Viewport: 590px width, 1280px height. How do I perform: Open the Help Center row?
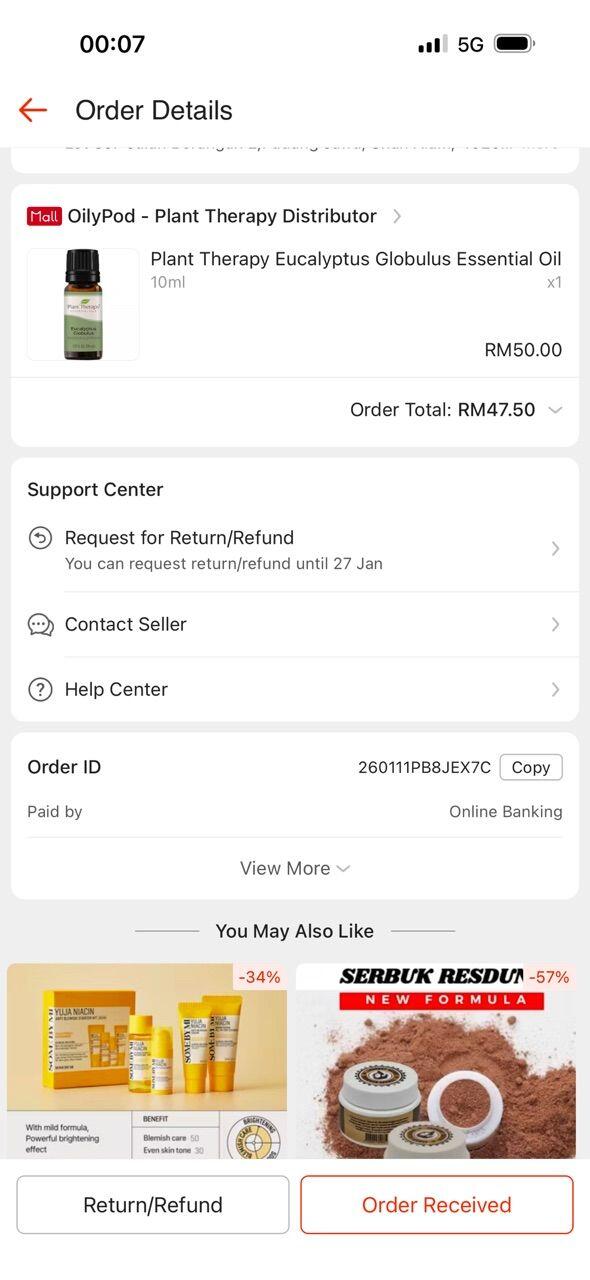[x=295, y=689]
